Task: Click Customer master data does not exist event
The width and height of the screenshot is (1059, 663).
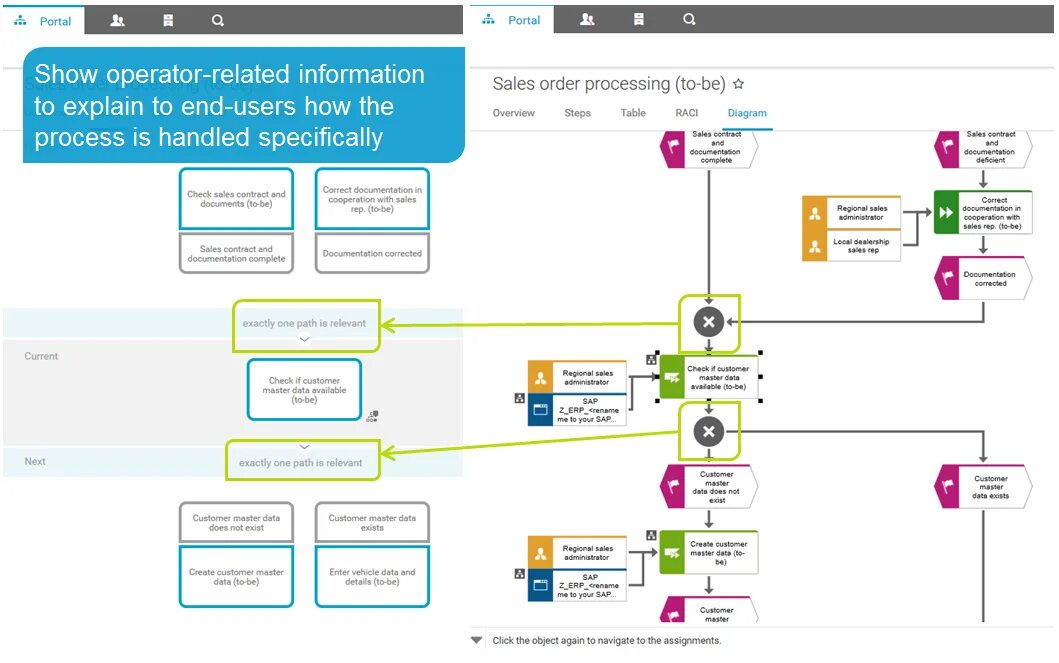Action: [708, 487]
